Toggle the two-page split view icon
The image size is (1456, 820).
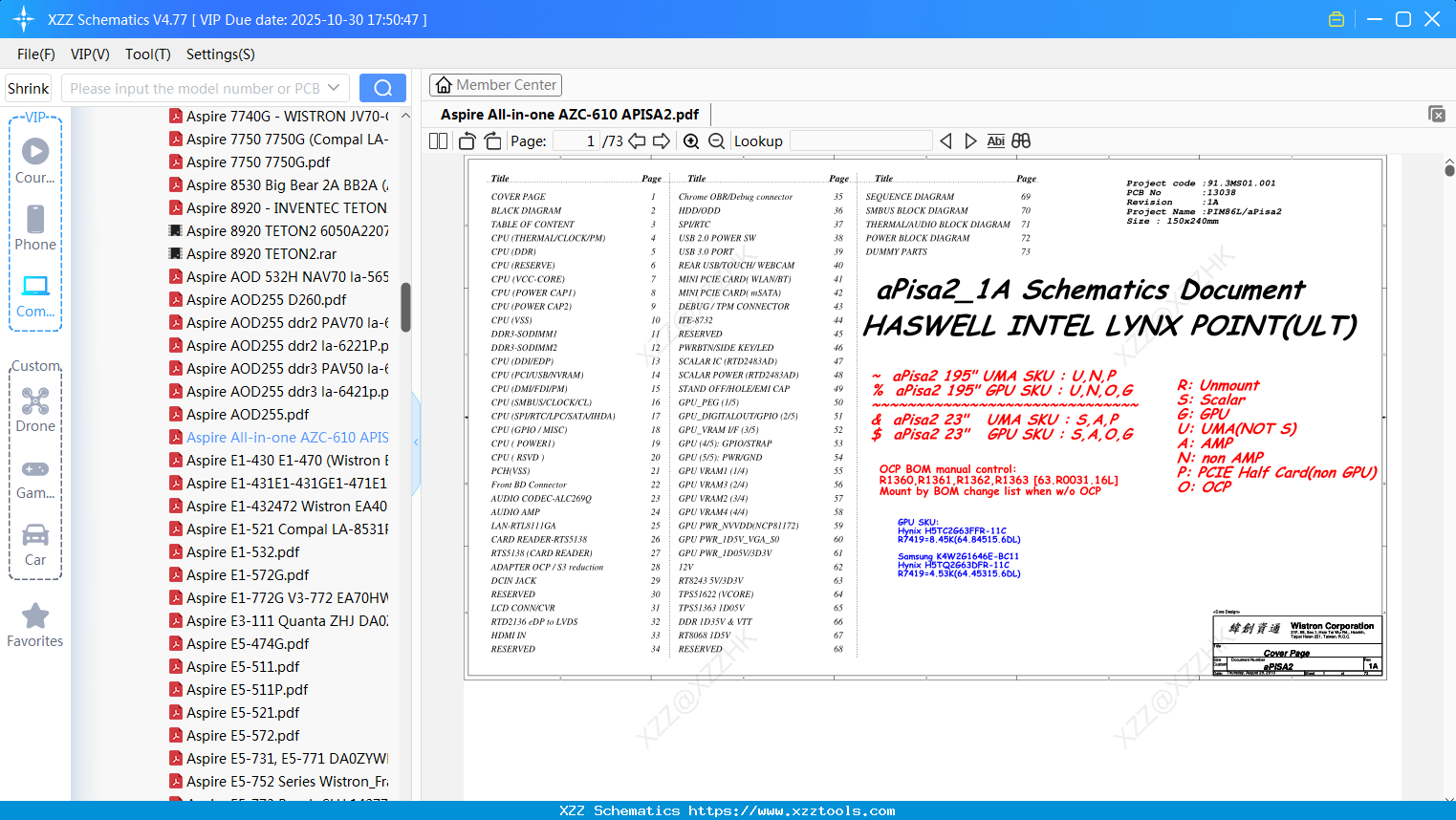click(x=438, y=141)
